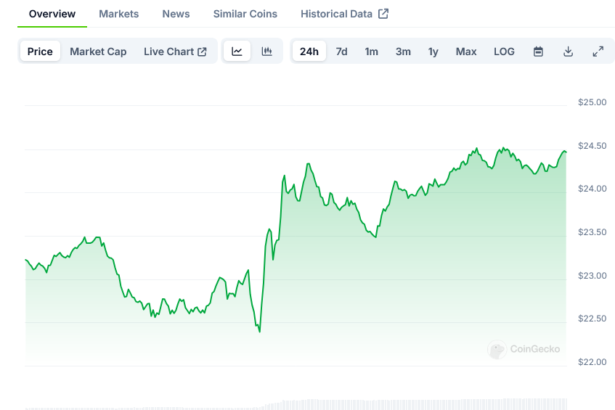Expand the chart to fullscreen
The height and width of the screenshot is (410, 615).
pos(598,52)
